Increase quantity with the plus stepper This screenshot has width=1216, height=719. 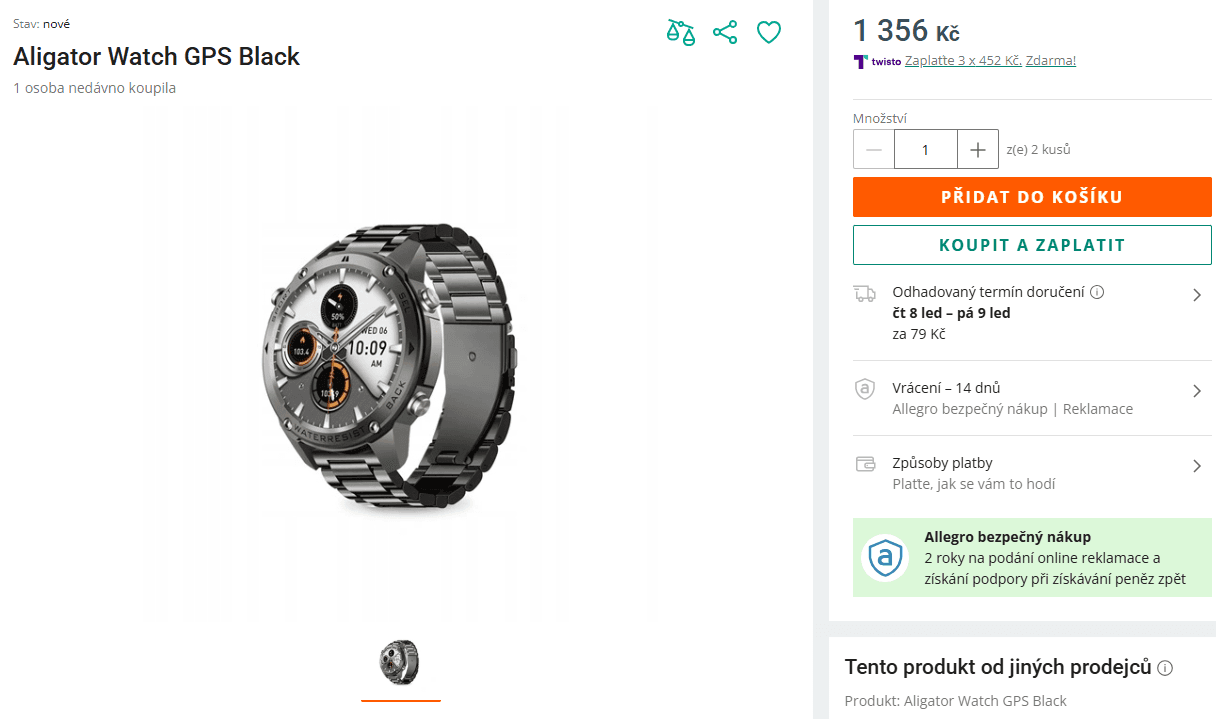pyautogui.click(x=978, y=148)
